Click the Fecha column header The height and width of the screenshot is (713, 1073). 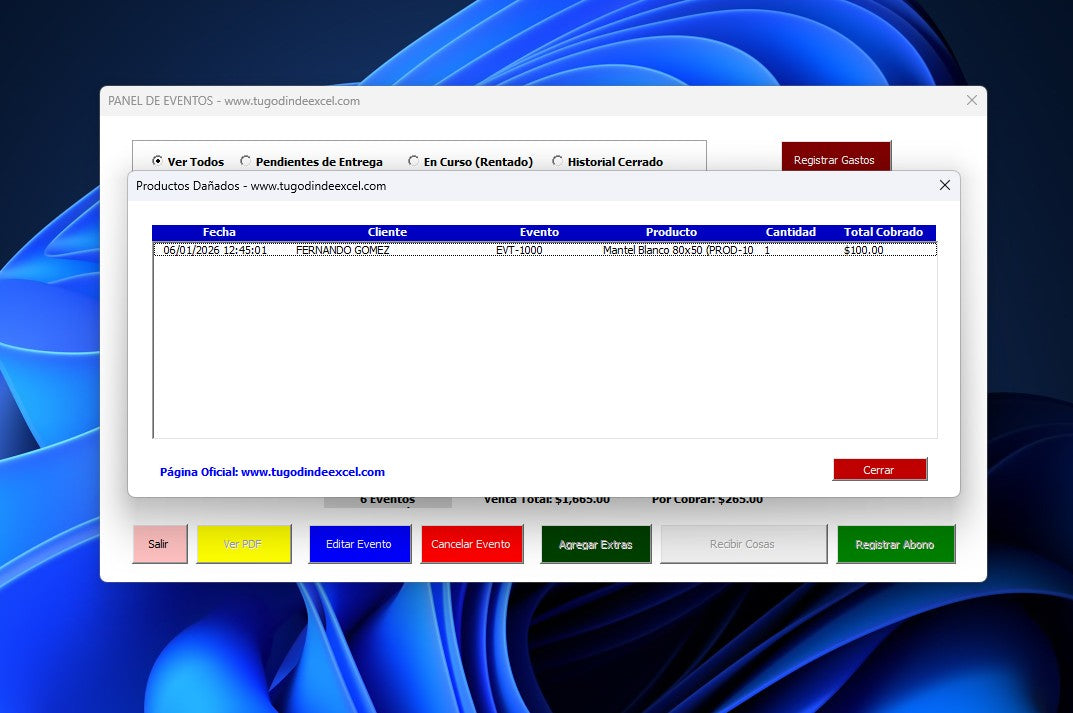[x=219, y=232]
